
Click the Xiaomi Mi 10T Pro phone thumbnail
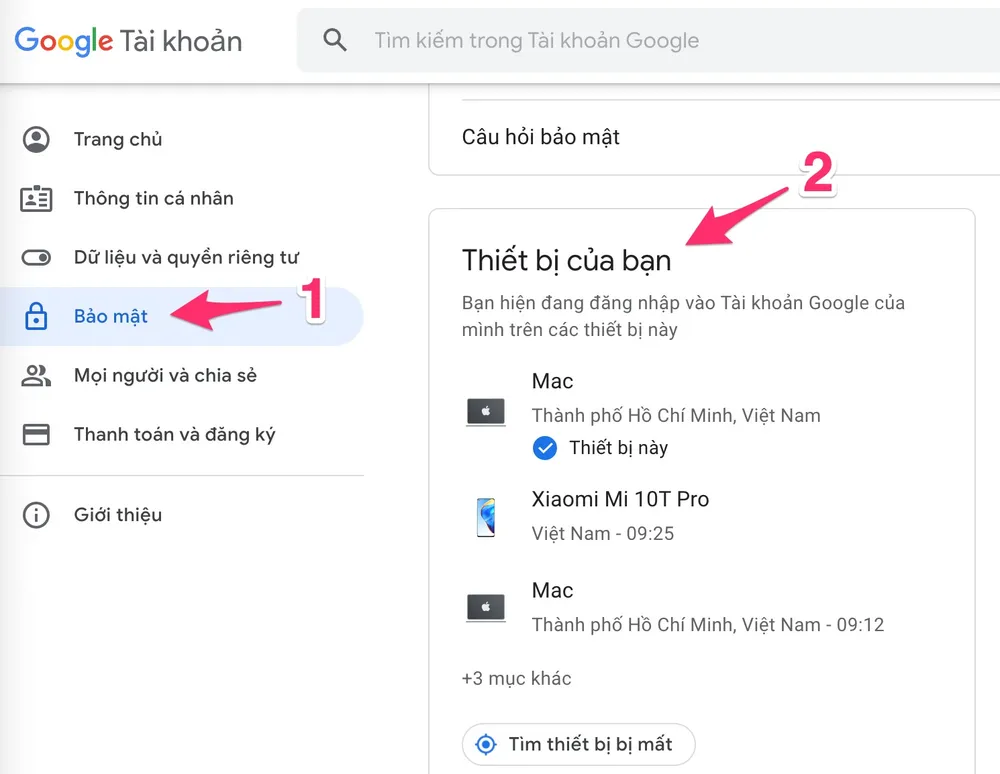486,516
